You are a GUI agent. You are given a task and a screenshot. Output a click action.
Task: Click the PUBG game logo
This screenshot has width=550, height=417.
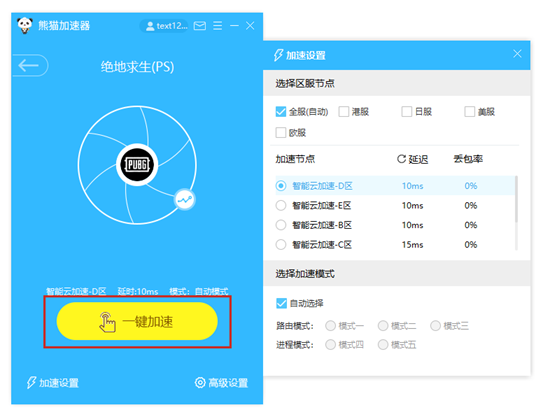pyautogui.click(x=137, y=164)
